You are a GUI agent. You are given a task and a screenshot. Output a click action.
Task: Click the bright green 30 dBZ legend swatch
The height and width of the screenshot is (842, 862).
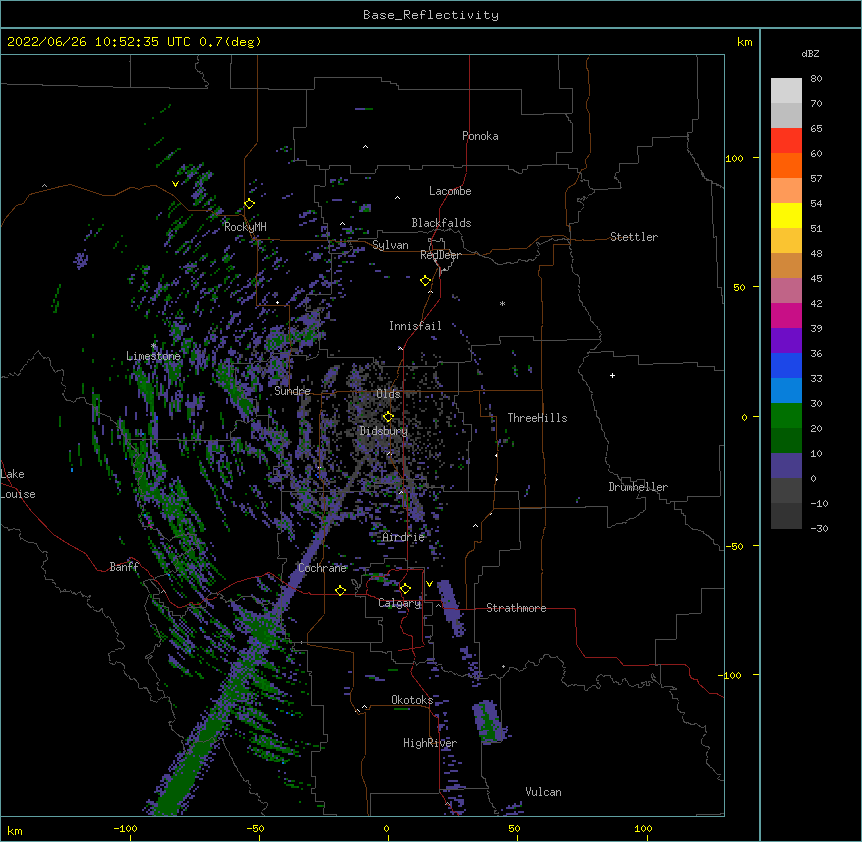click(x=786, y=416)
